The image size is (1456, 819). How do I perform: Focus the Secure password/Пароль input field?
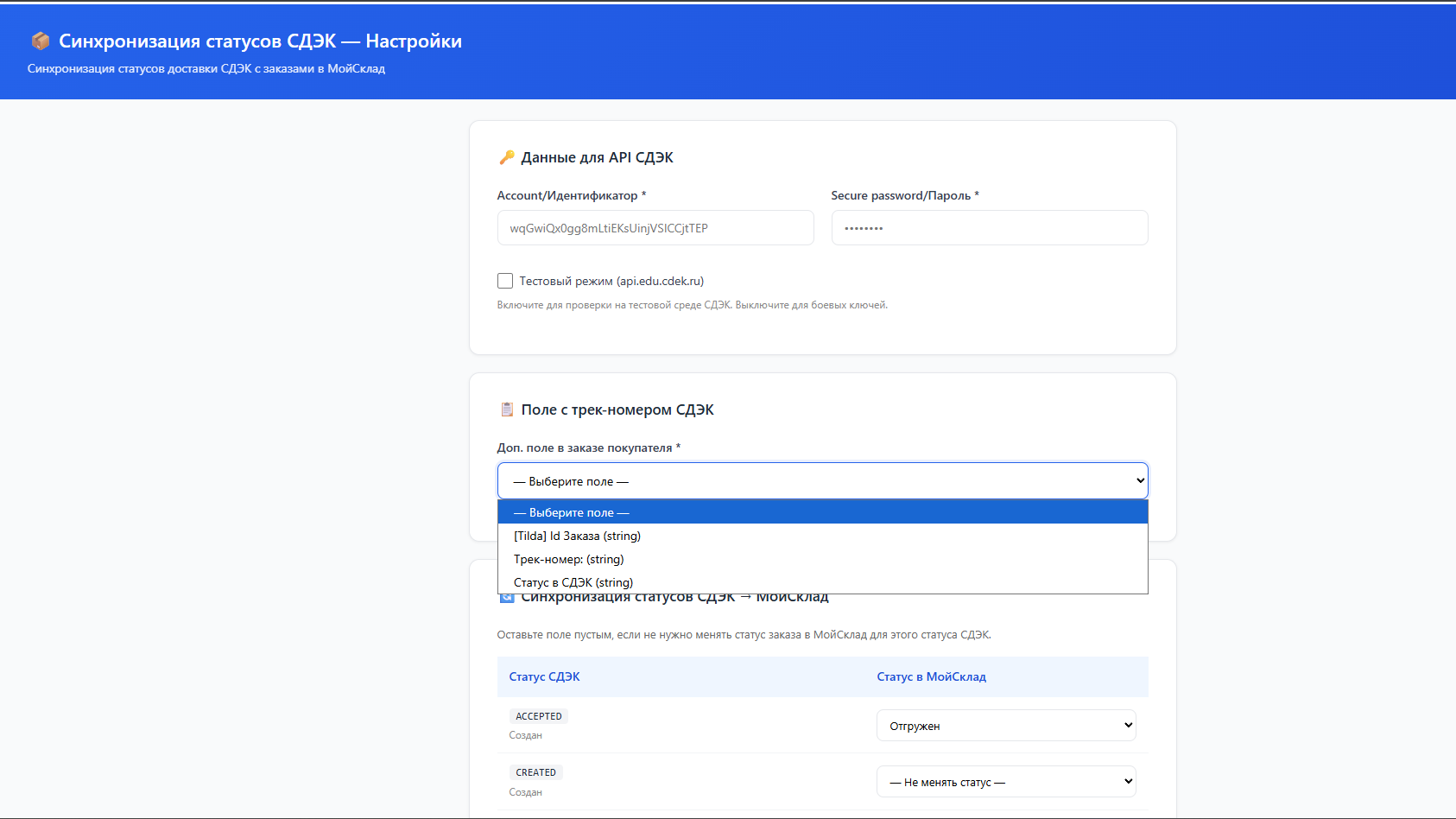[990, 228]
